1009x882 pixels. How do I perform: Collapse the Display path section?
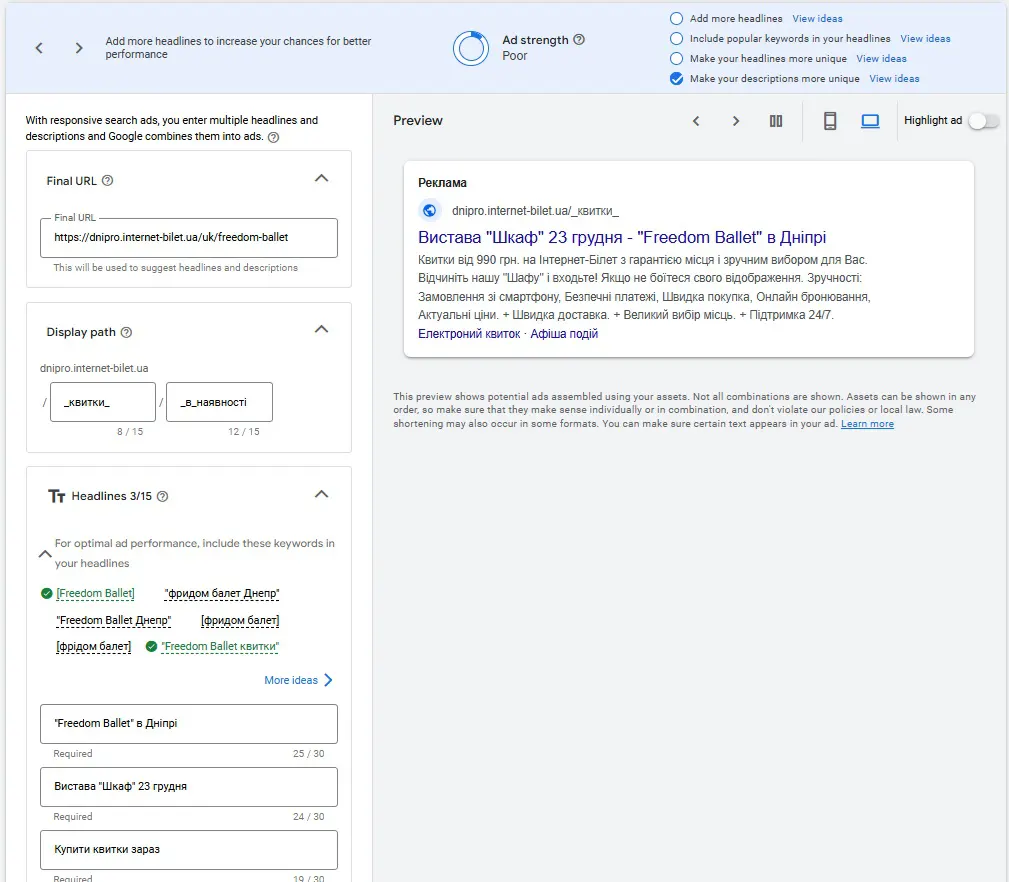(x=321, y=329)
